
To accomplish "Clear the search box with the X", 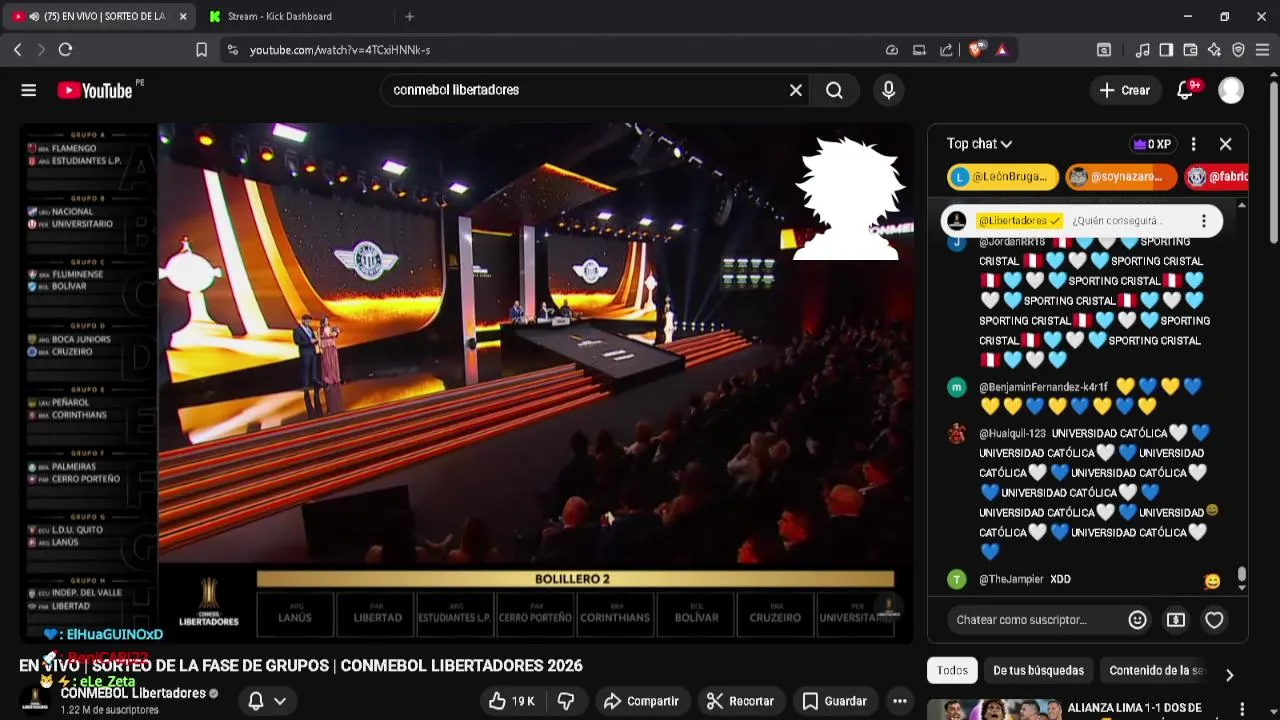I will pyautogui.click(x=796, y=90).
